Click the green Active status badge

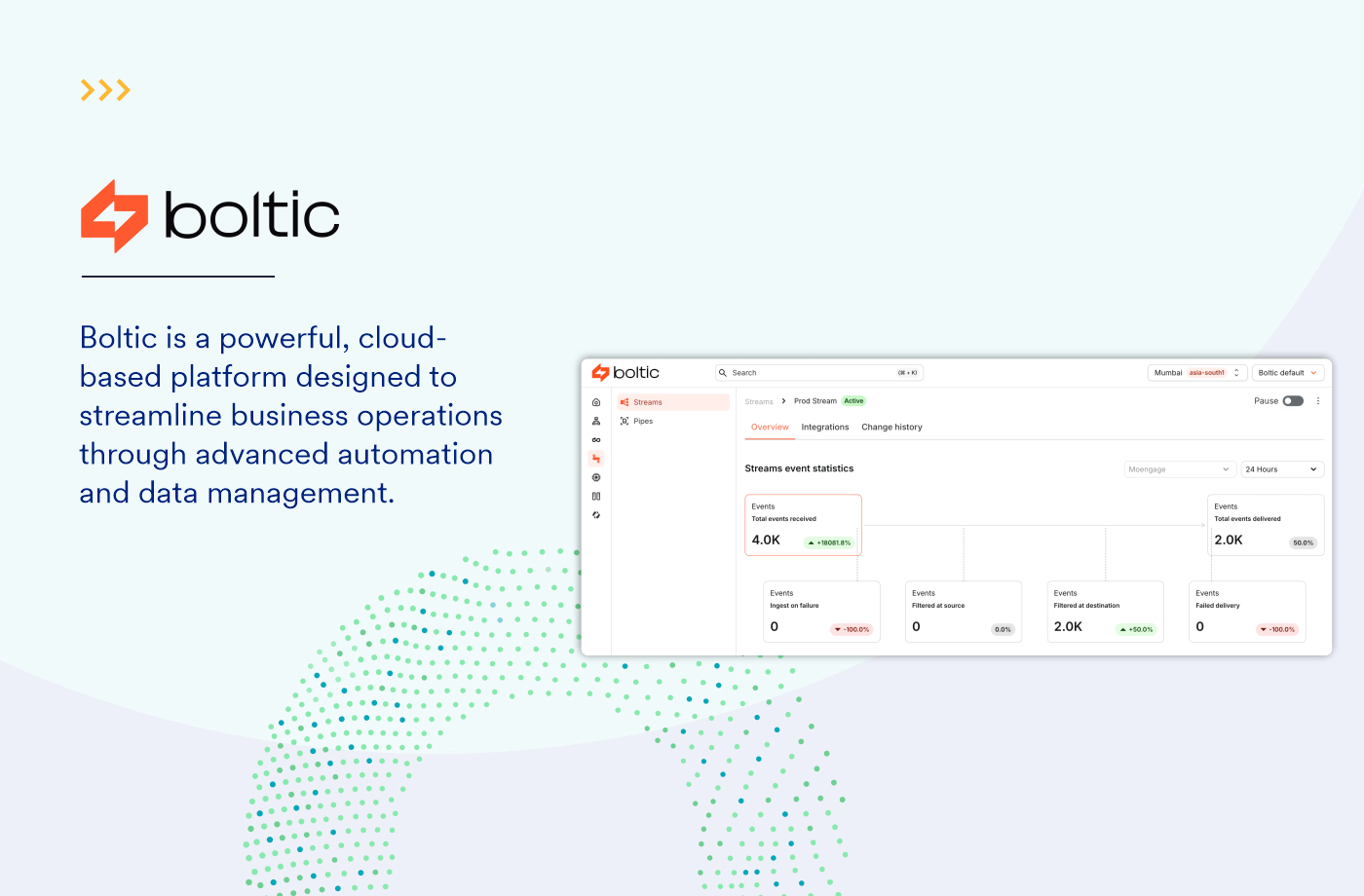pyautogui.click(x=853, y=401)
